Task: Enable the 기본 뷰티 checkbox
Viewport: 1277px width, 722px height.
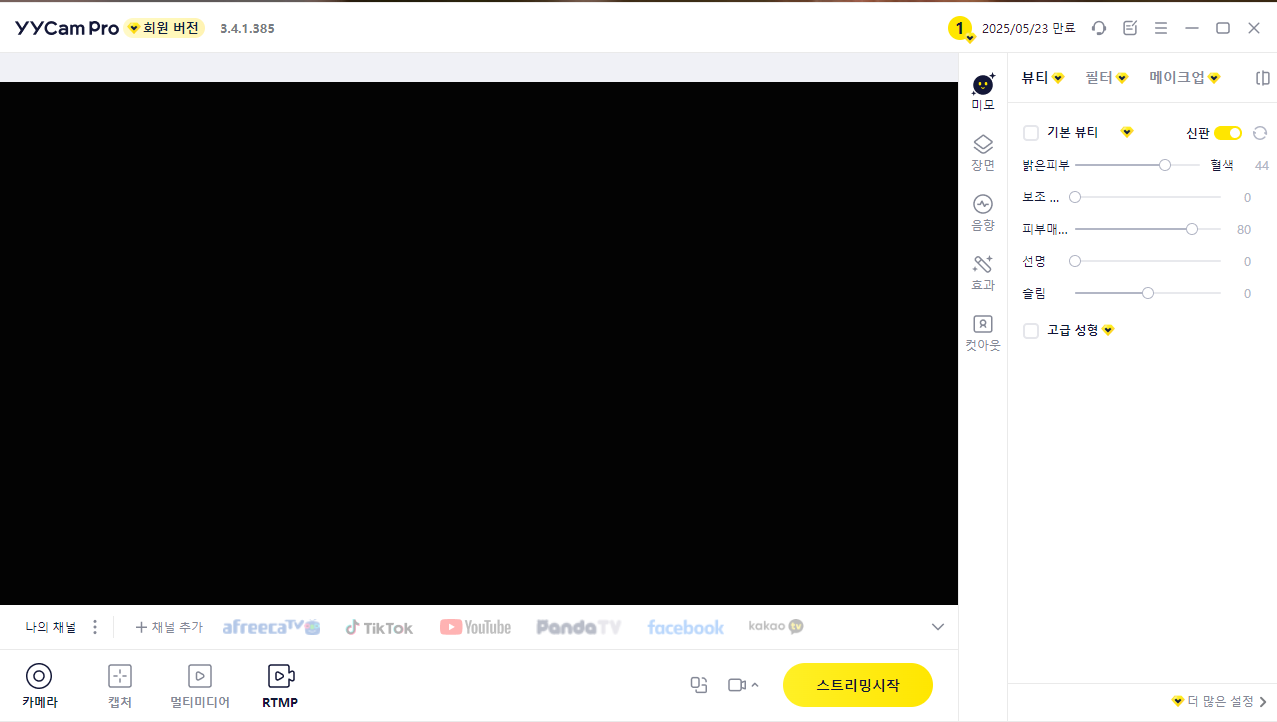Action: point(1031,133)
